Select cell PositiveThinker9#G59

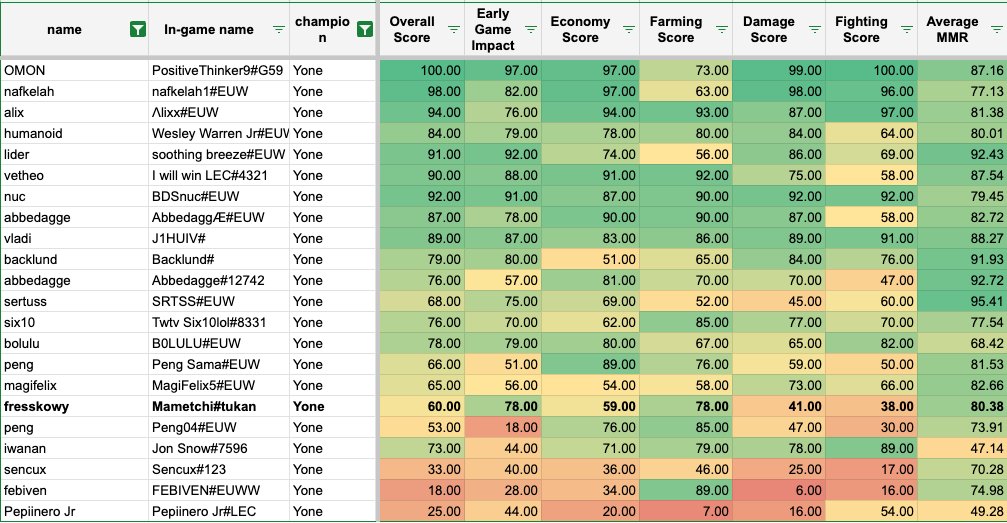tap(219, 71)
